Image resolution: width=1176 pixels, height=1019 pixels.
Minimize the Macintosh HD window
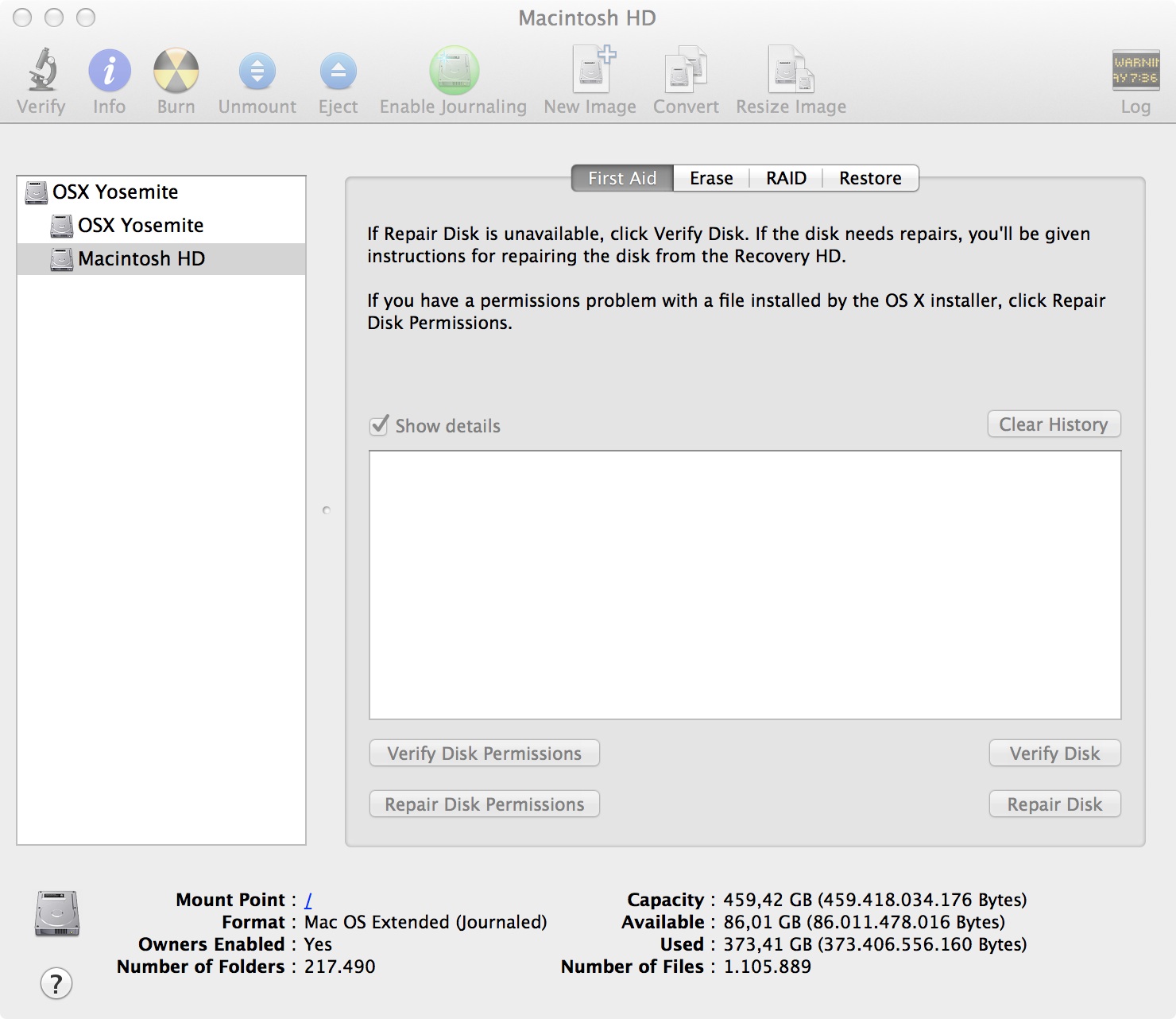pos(54,17)
